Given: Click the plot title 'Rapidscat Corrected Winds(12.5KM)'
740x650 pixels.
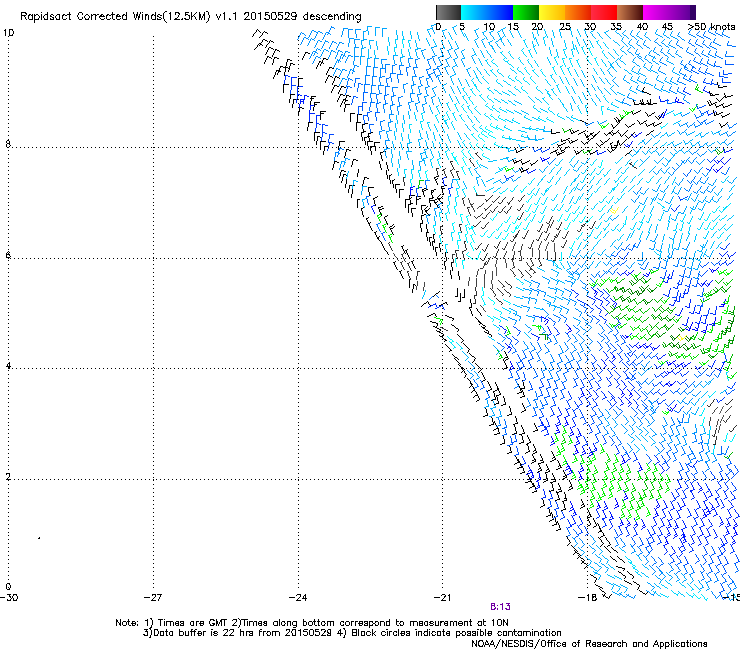Looking at the screenshot, I should [115, 17].
